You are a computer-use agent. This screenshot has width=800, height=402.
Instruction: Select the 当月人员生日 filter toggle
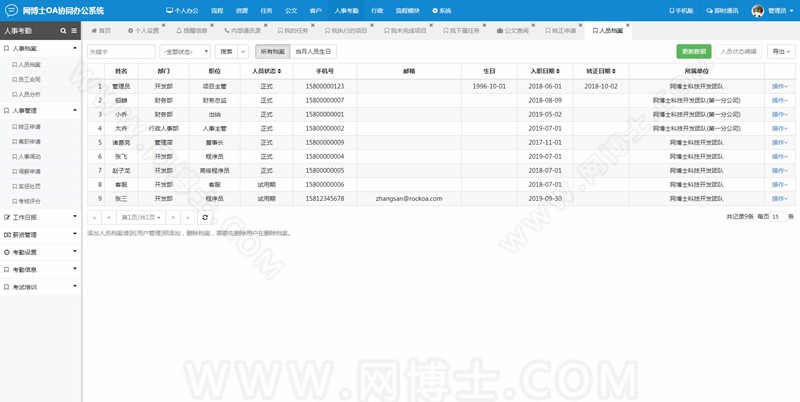pos(313,52)
